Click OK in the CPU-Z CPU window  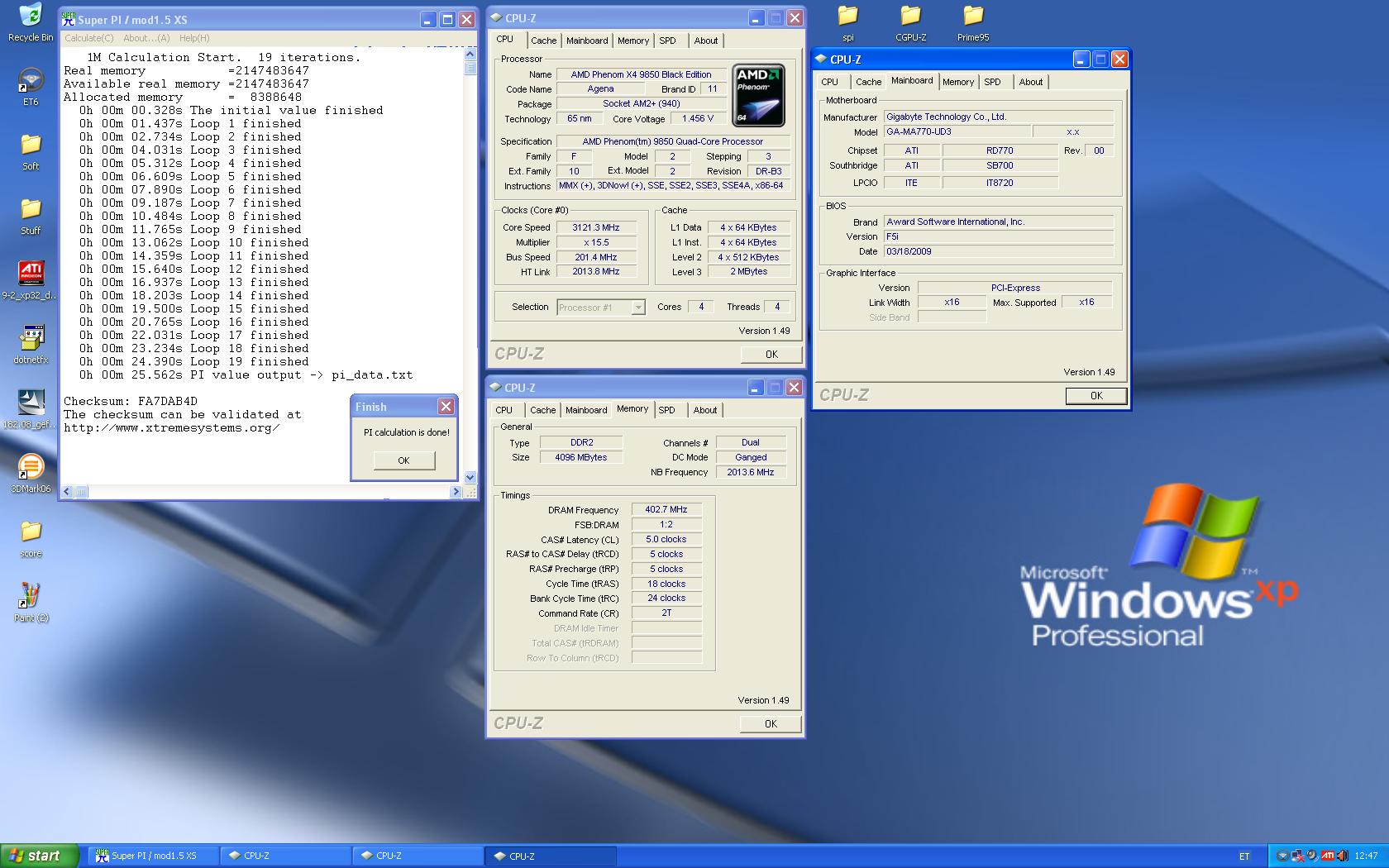(x=771, y=354)
